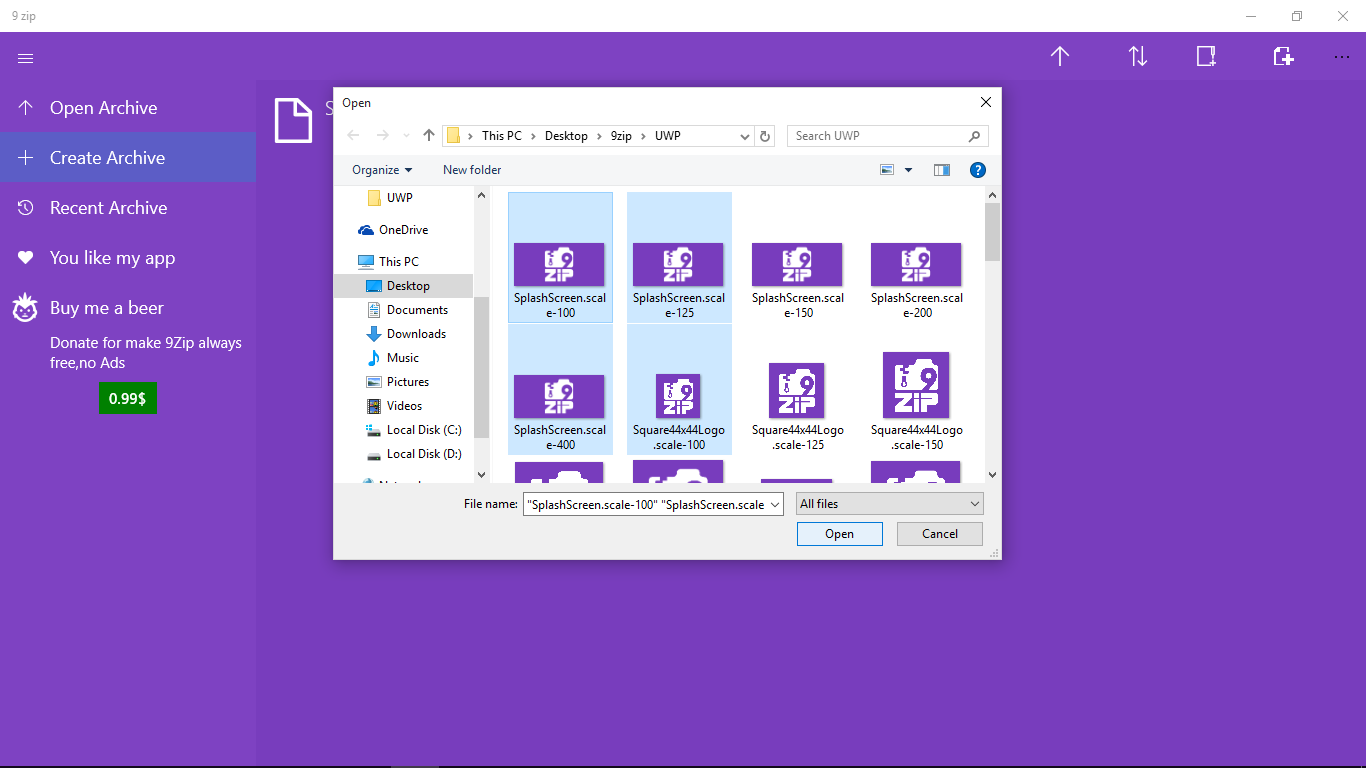Screen dimensions: 1366x768
Task: Go forward in Open dialog
Action: click(x=382, y=136)
